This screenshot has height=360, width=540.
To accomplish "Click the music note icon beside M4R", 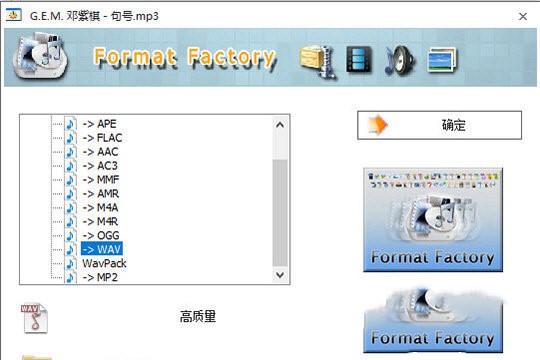I will point(71,222).
